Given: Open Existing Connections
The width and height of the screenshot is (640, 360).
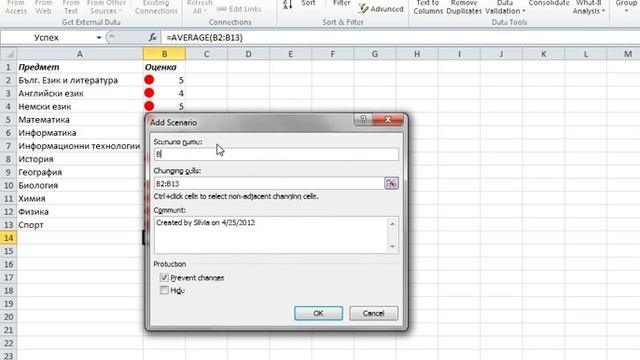Looking at the screenshot, I should click(x=156, y=7).
